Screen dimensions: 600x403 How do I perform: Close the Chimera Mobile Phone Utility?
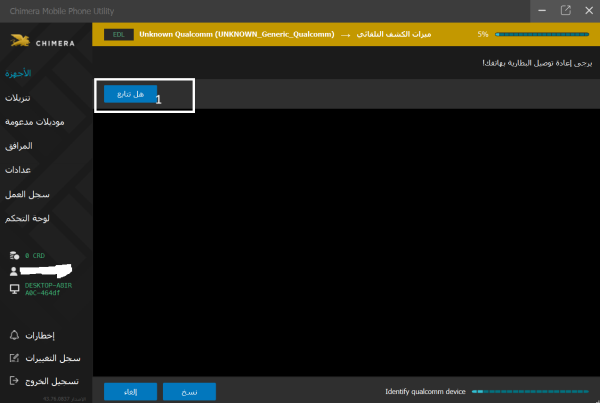click(589, 11)
